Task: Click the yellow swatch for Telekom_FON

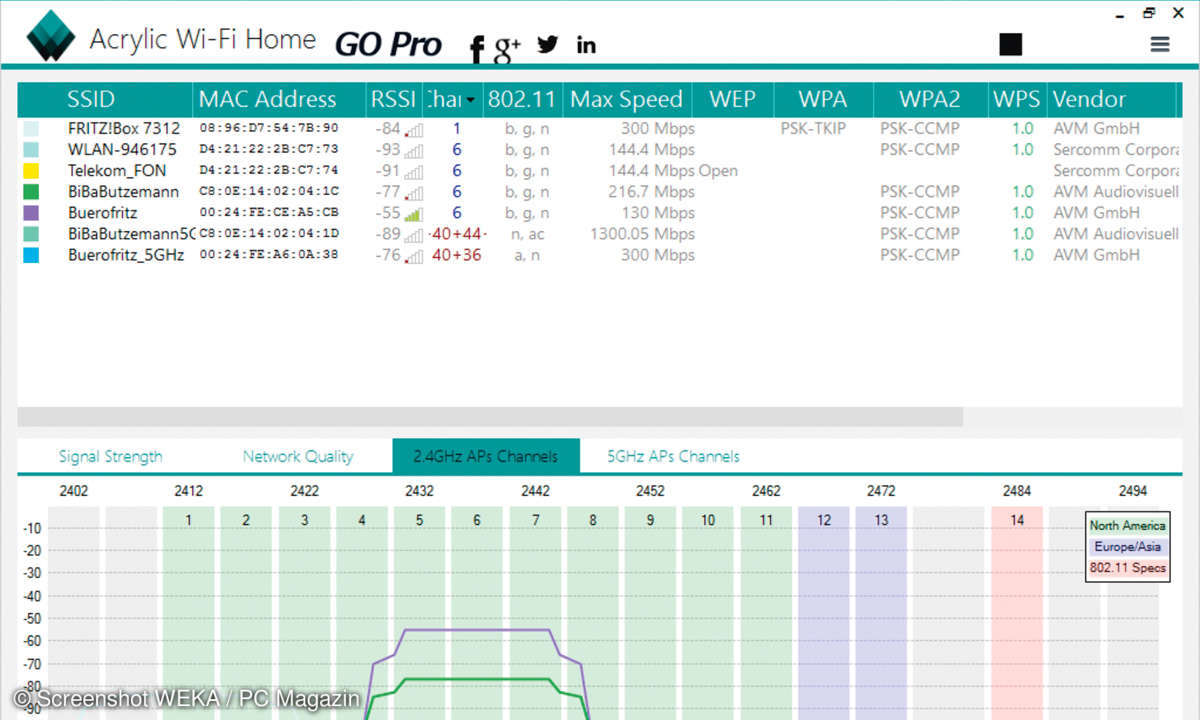Action: tap(31, 171)
